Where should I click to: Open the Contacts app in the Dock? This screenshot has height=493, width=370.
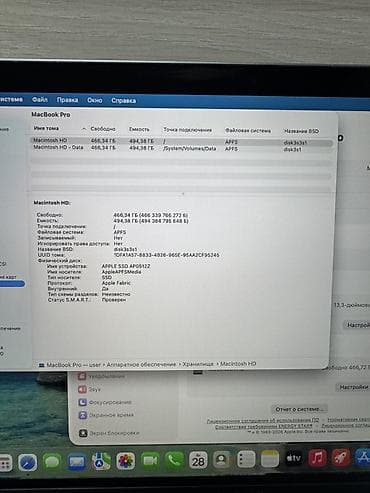click(222, 460)
